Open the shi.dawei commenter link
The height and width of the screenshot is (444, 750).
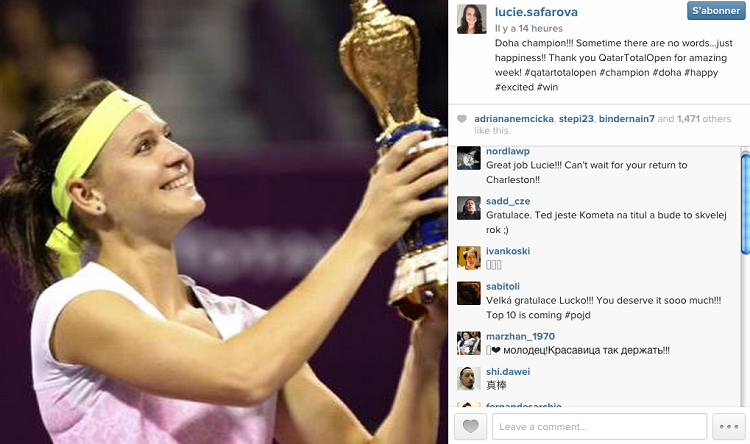click(508, 372)
